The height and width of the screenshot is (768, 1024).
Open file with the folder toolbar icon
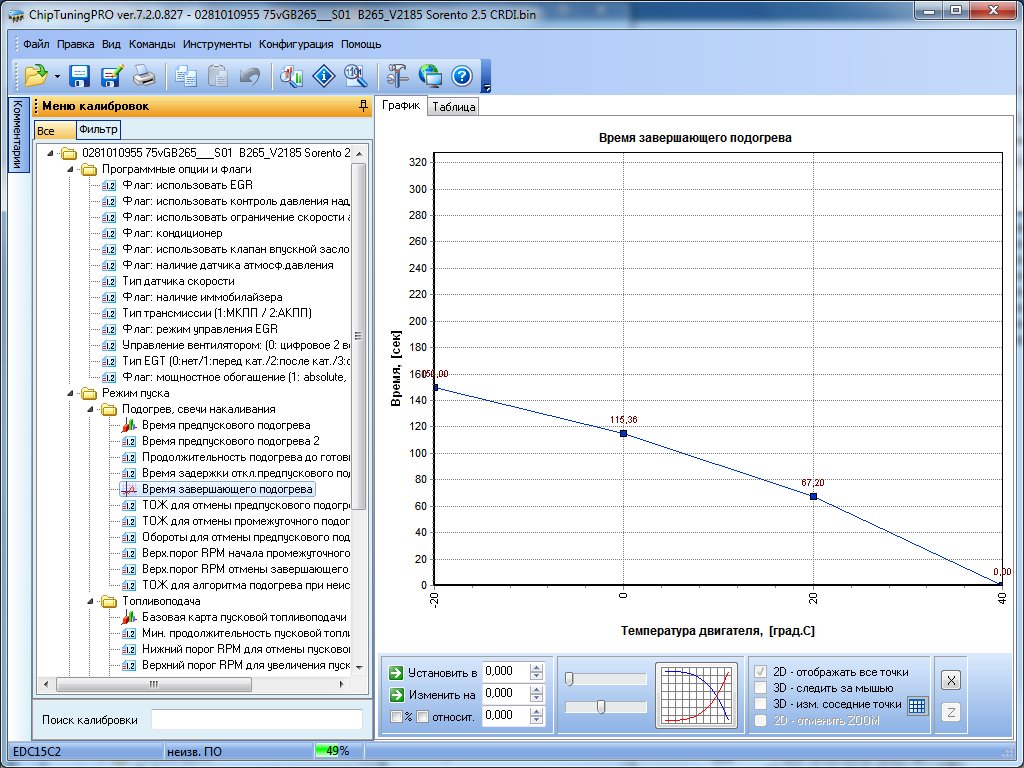[36, 75]
